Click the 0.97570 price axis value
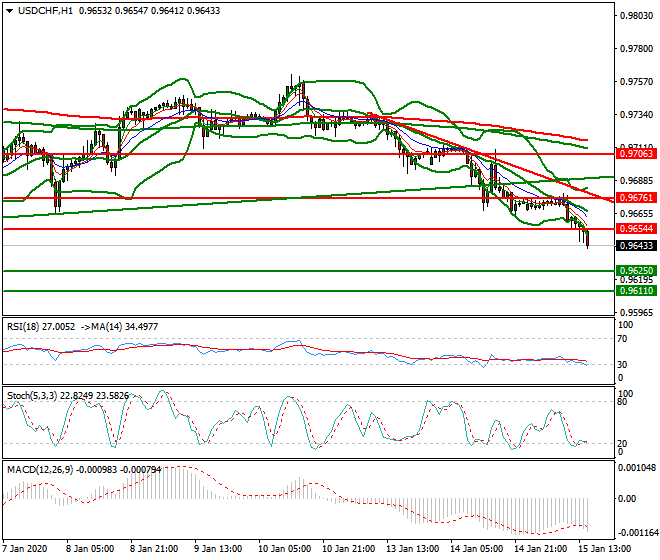This screenshot has width=660, height=560. 636,82
